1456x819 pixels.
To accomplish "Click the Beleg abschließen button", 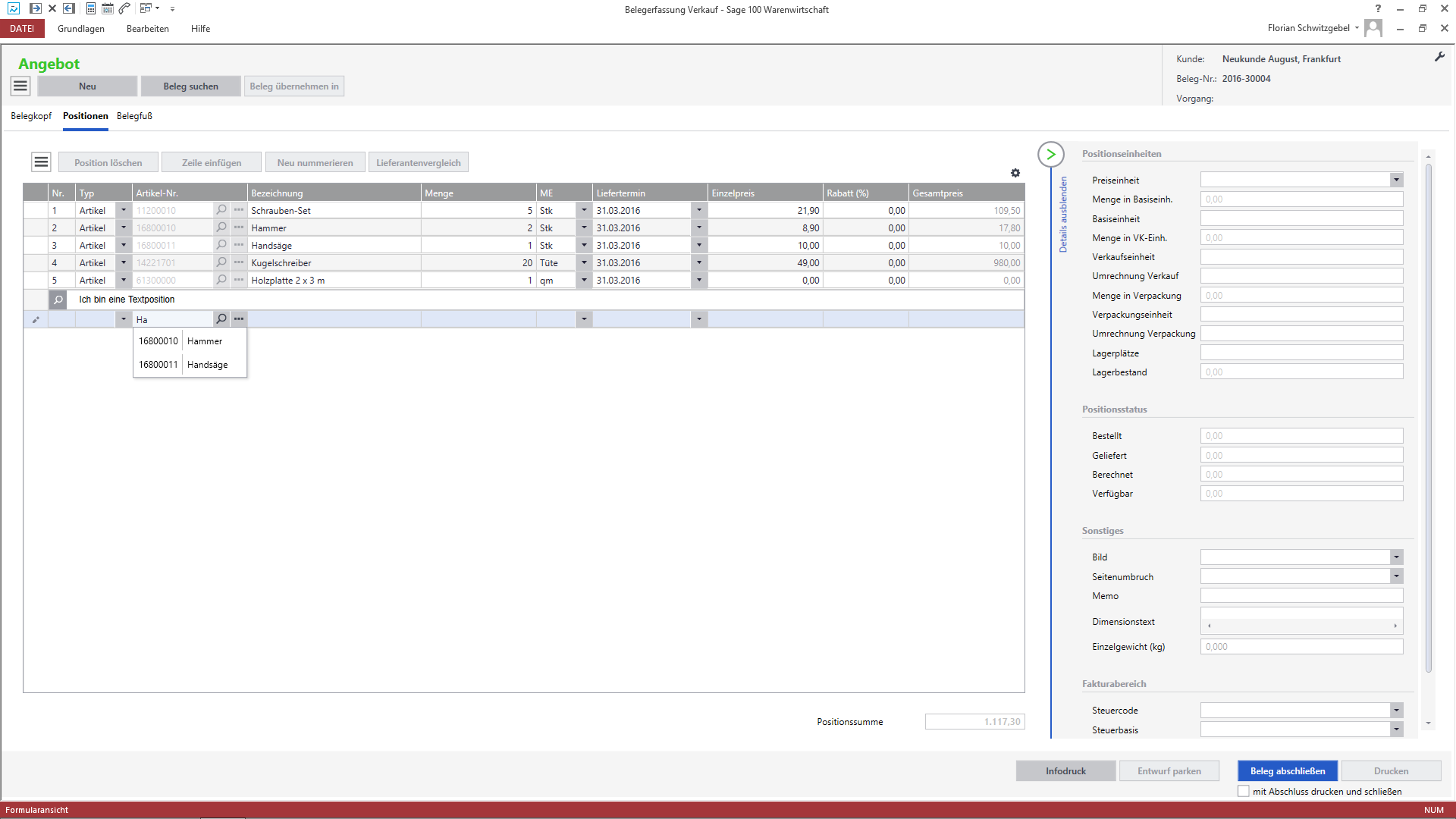I will tap(1287, 770).
